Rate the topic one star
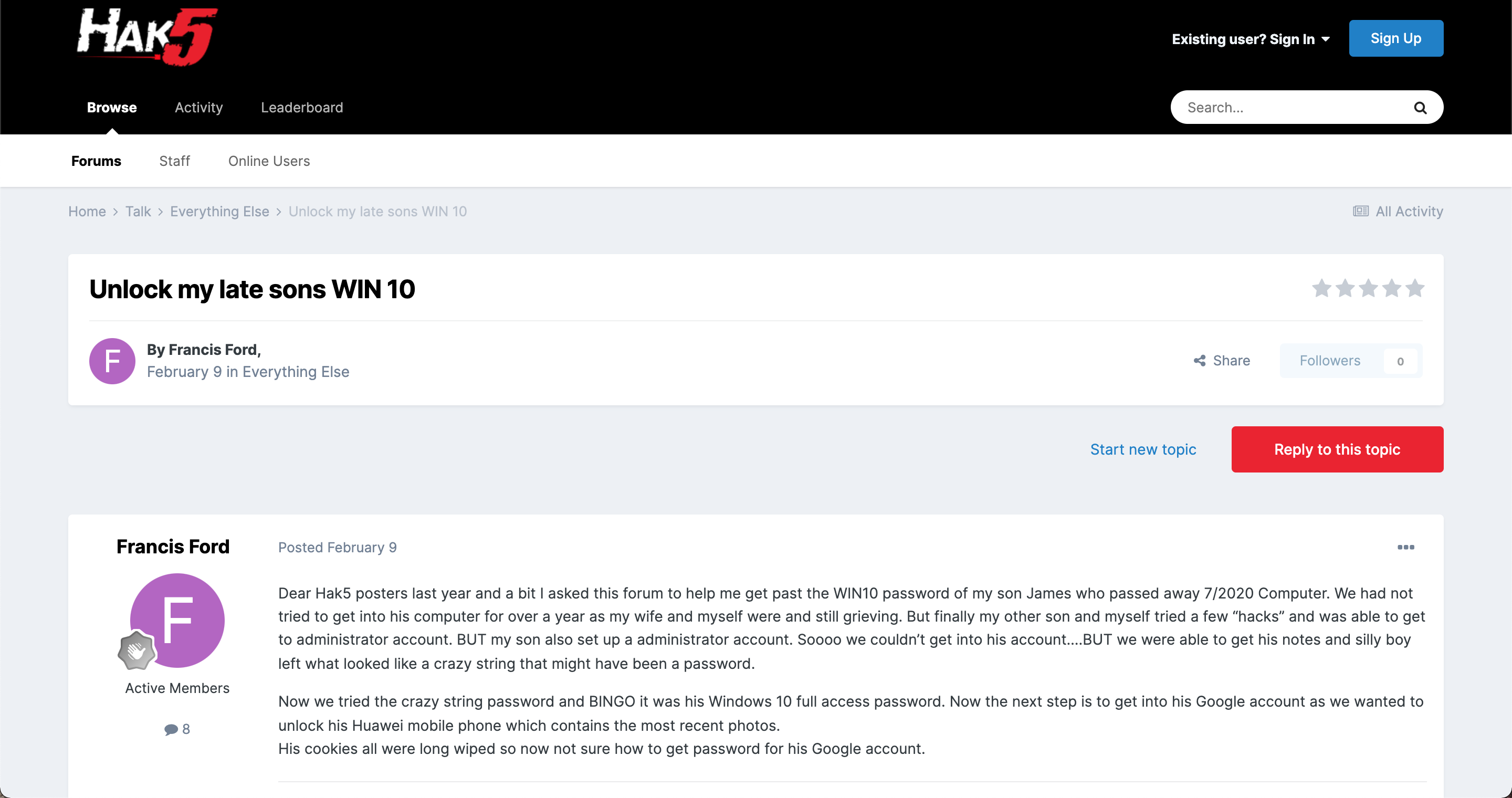The image size is (1512, 798). tap(1322, 288)
